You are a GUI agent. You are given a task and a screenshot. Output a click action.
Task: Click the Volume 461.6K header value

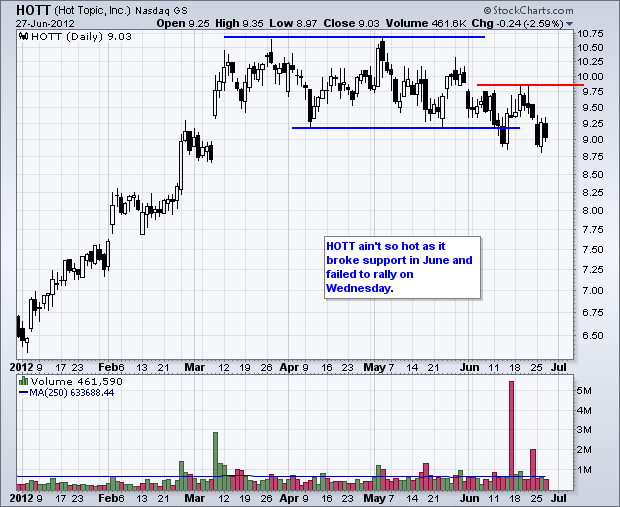point(426,23)
